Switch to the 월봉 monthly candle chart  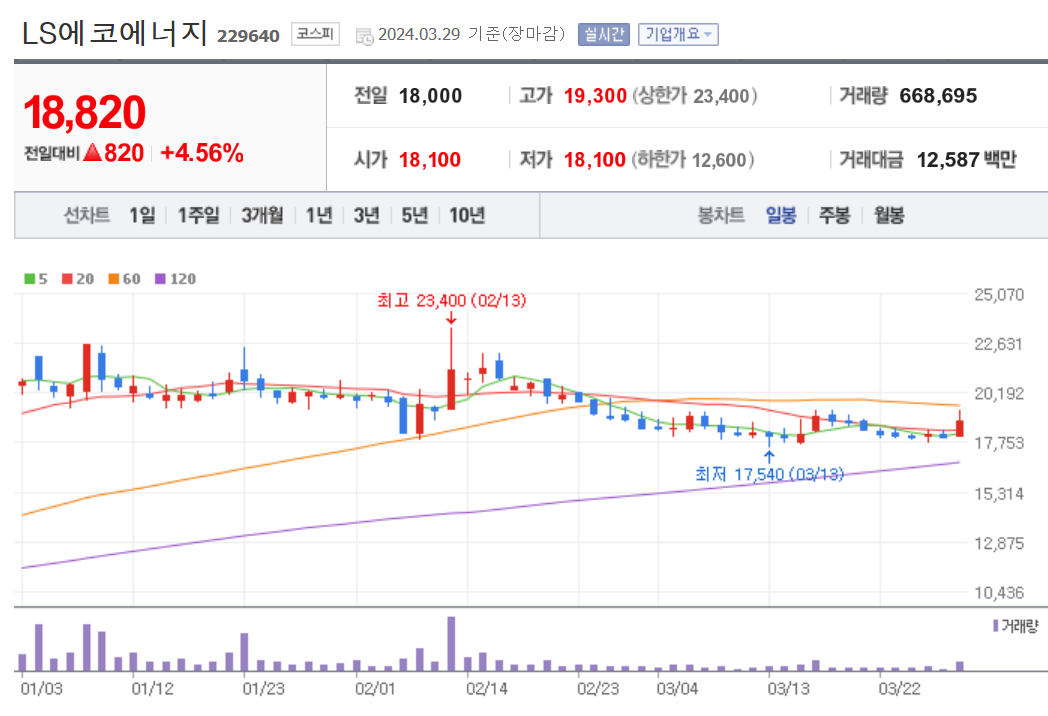[x=889, y=215]
